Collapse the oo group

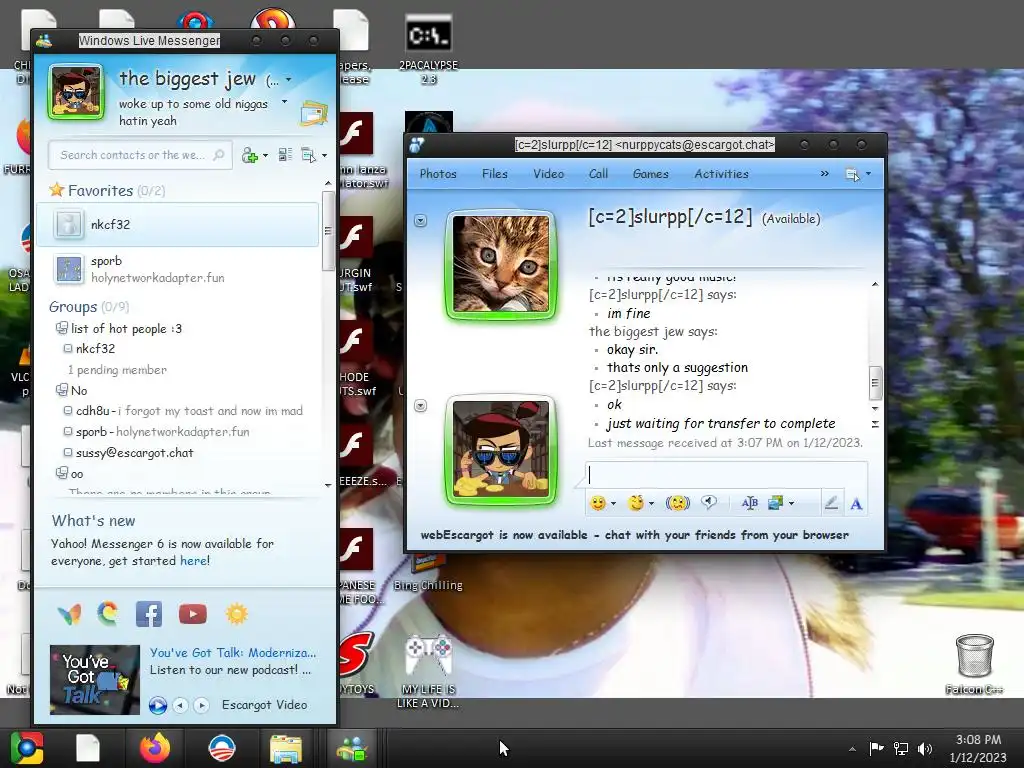click(x=61, y=473)
